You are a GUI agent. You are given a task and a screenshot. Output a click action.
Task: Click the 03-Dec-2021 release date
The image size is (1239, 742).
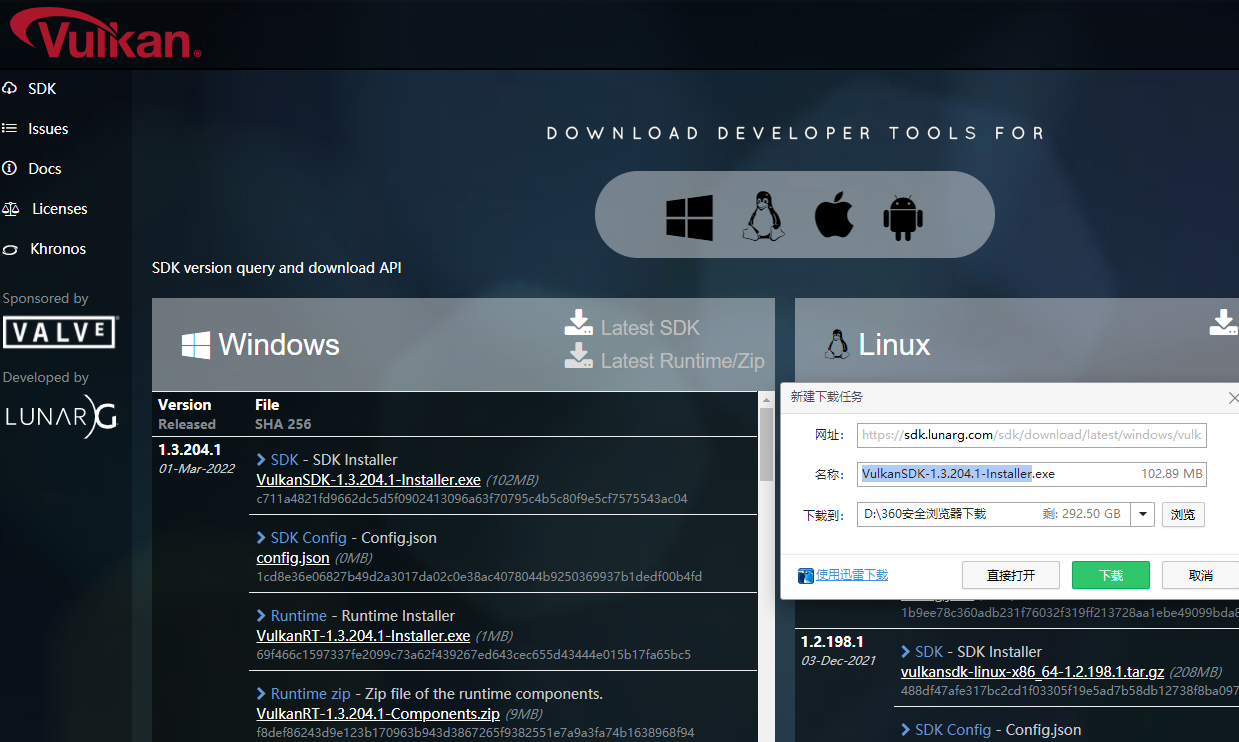point(839,660)
